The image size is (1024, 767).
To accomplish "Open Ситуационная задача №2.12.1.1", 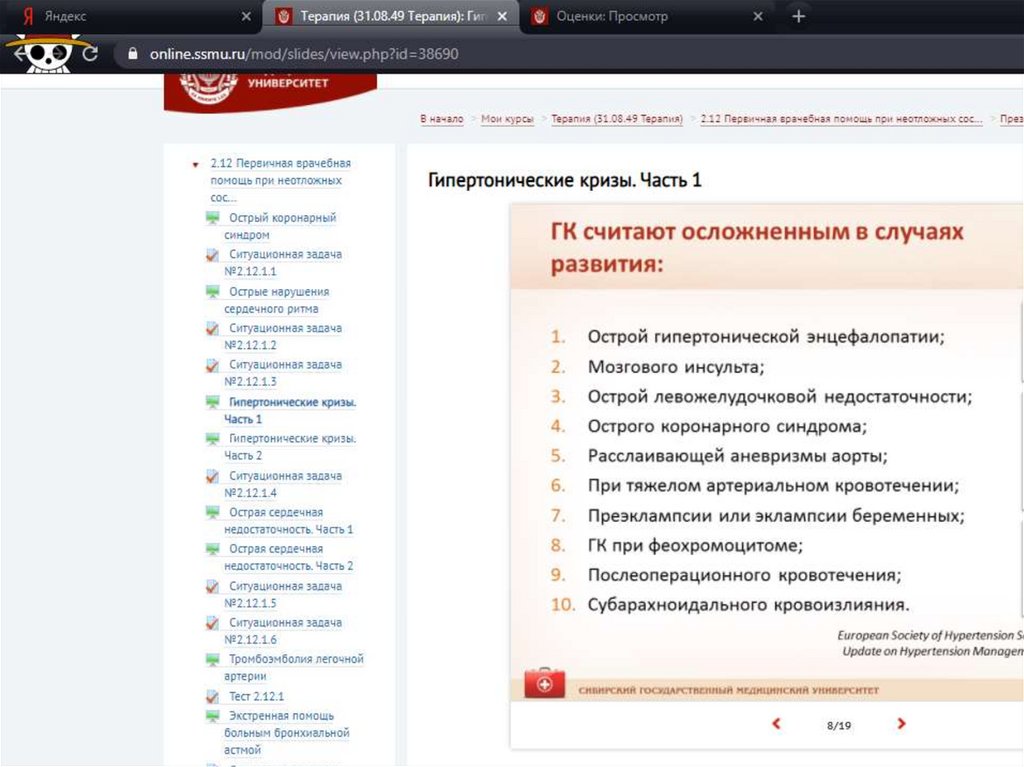I will pos(283,263).
